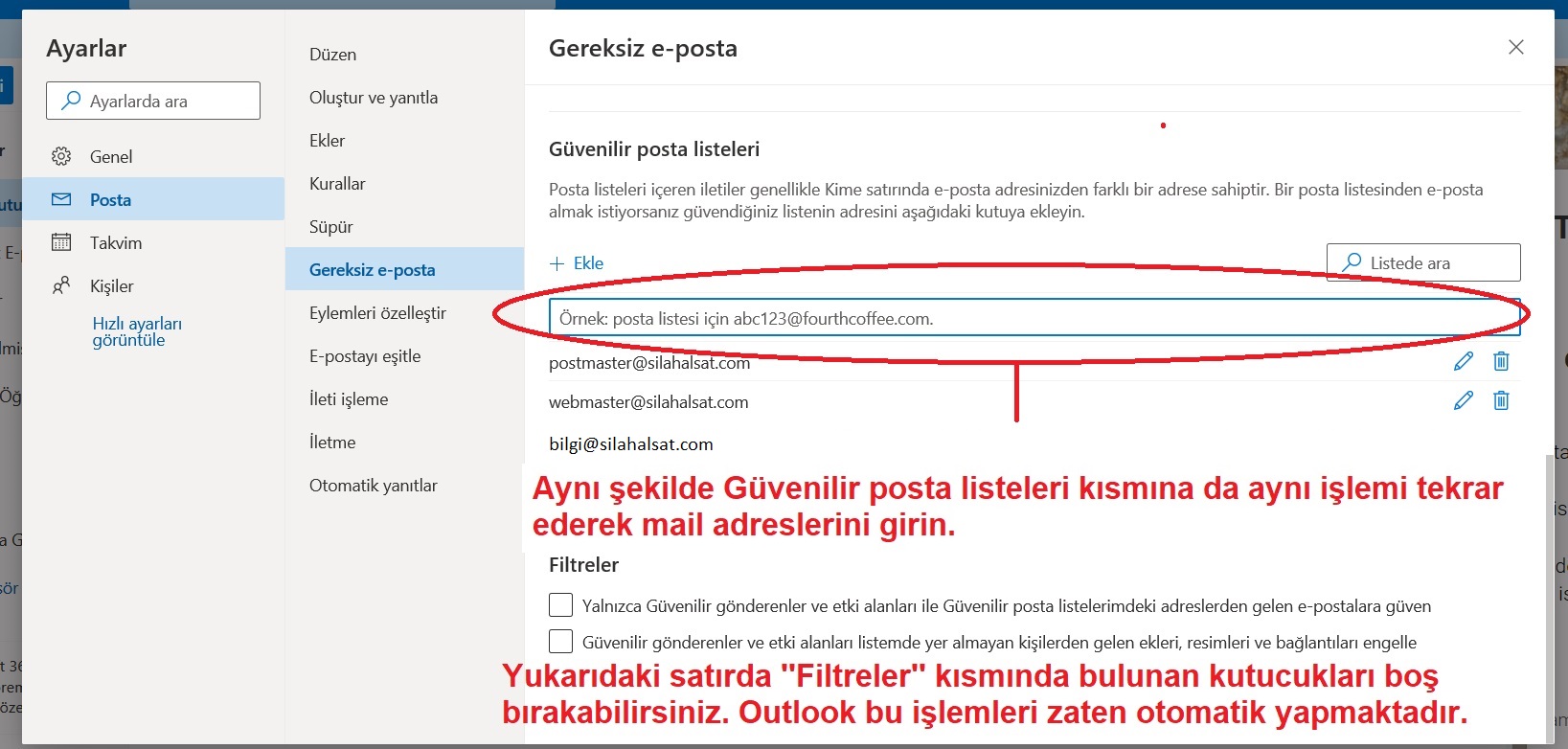Open Takvim settings category
Image resolution: width=1568 pixels, height=749 pixels.
tap(115, 243)
